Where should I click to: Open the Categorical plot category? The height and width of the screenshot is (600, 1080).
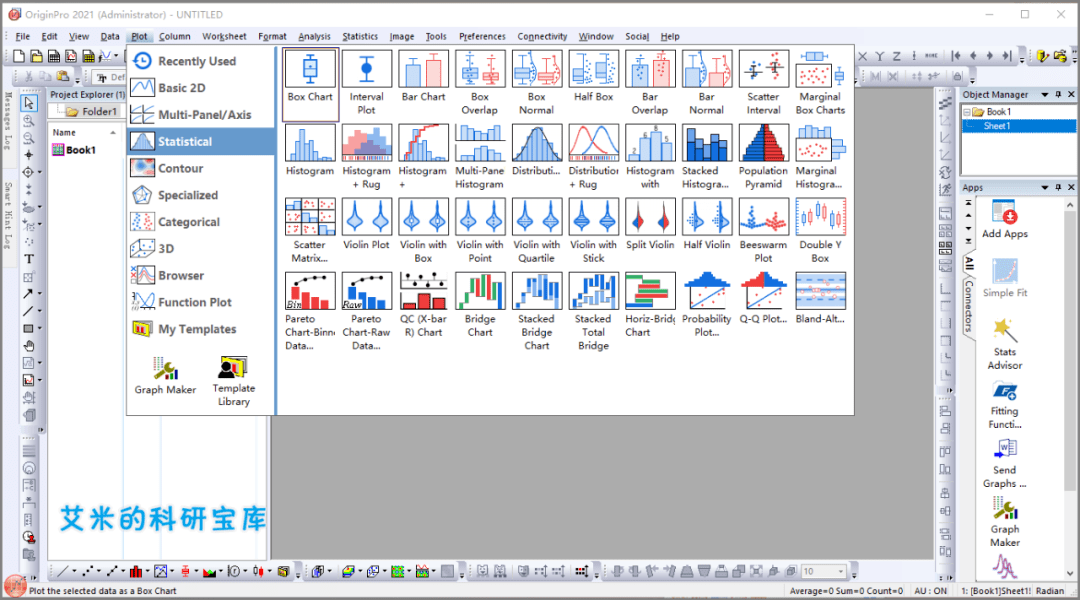click(200, 222)
